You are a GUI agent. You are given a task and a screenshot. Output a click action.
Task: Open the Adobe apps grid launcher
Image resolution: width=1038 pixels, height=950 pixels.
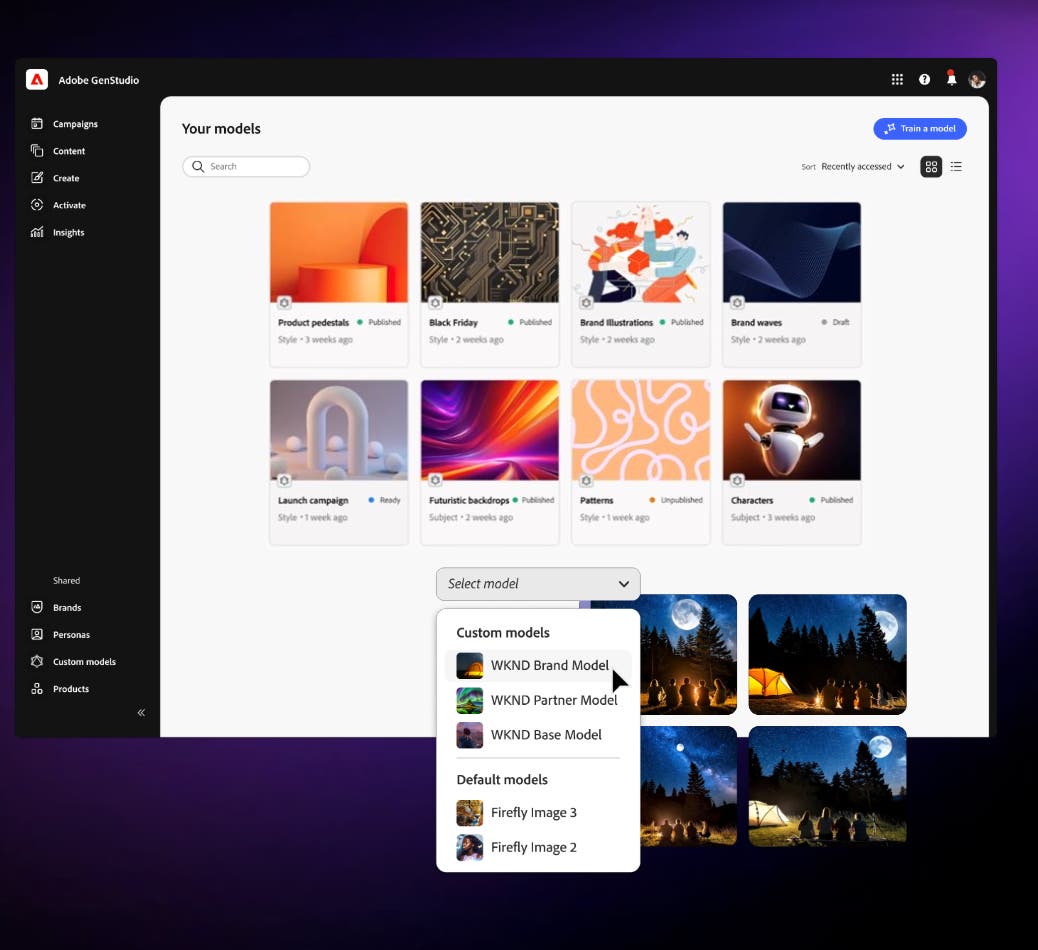coord(897,78)
